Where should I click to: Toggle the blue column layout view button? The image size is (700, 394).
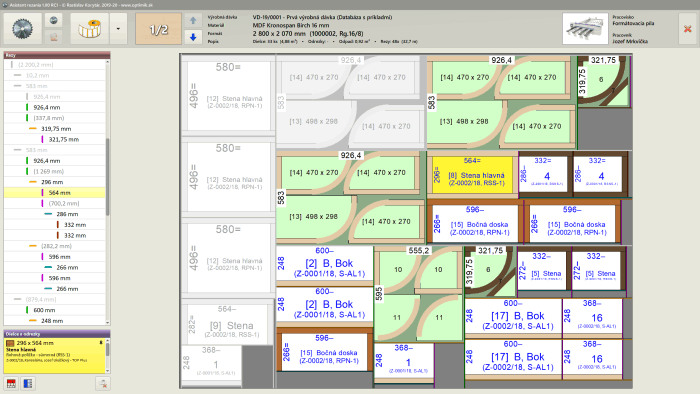coord(28,384)
